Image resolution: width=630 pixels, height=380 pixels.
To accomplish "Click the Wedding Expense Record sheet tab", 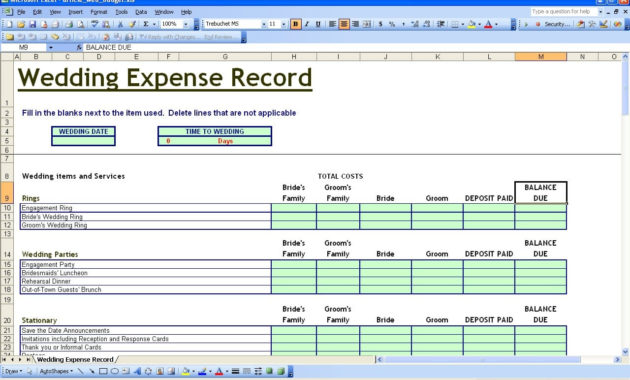I will click(x=75, y=360).
